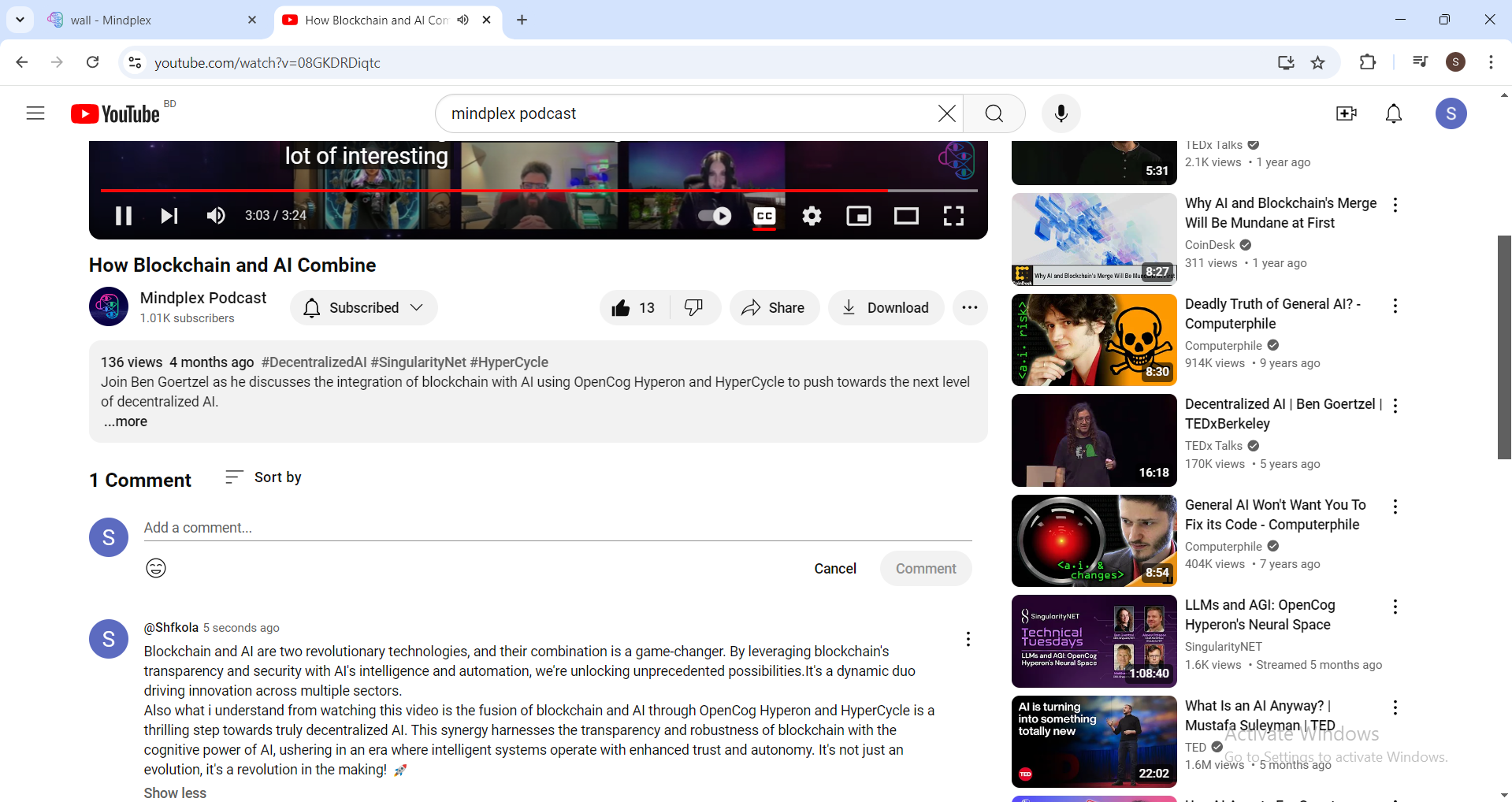Collapse the comment with Show less

pos(175,793)
